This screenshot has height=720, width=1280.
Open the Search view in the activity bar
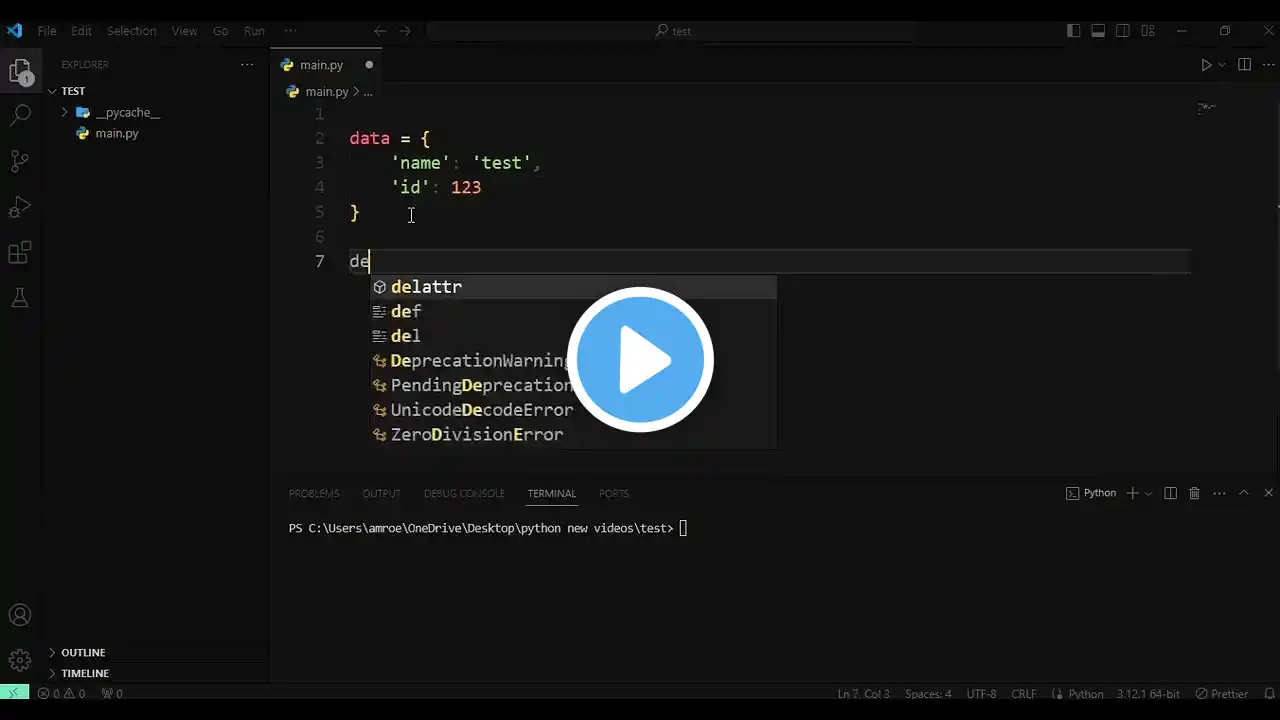pos(20,116)
